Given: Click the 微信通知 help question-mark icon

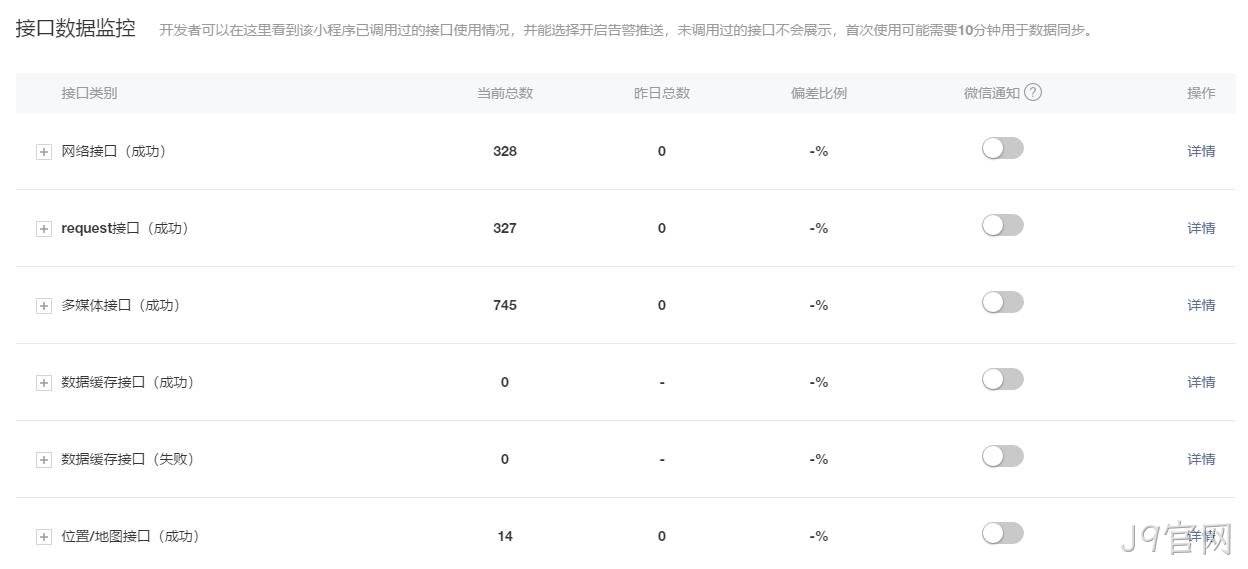Looking at the screenshot, I should [x=1033, y=92].
